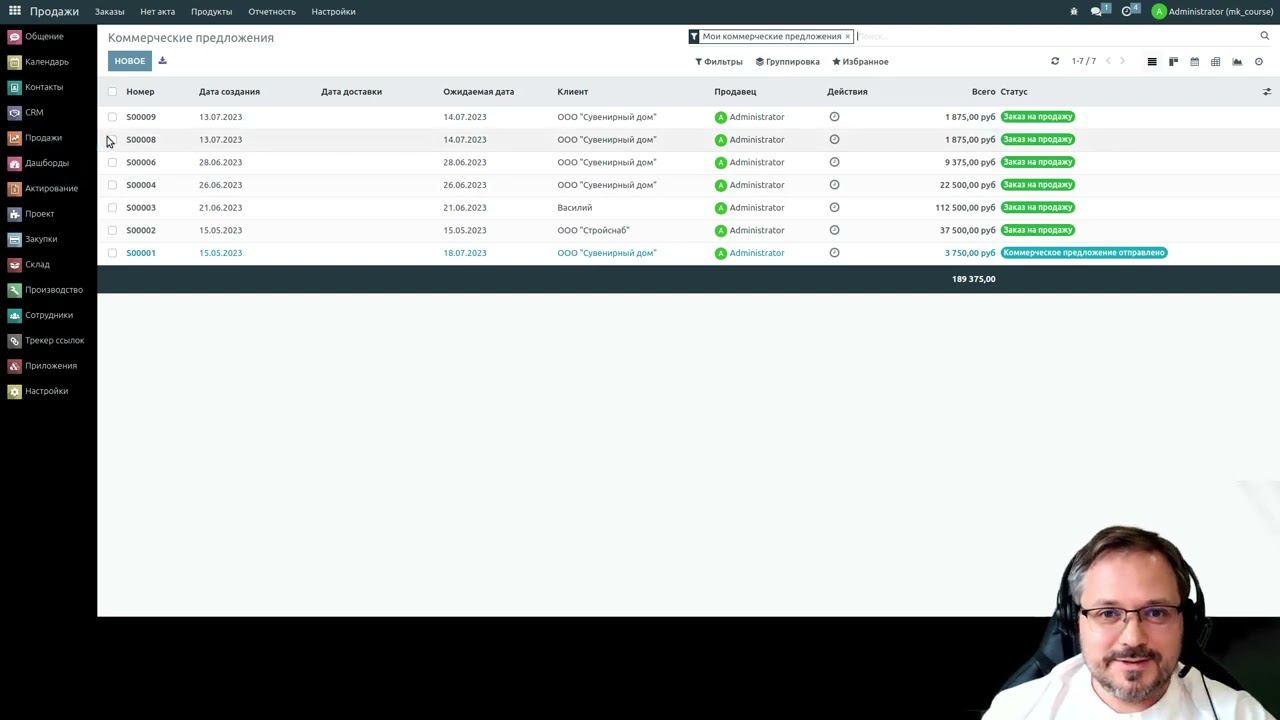Sort by Дата создания column header
The image size is (1280, 720).
pyautogui.click(x=229, y=91)
